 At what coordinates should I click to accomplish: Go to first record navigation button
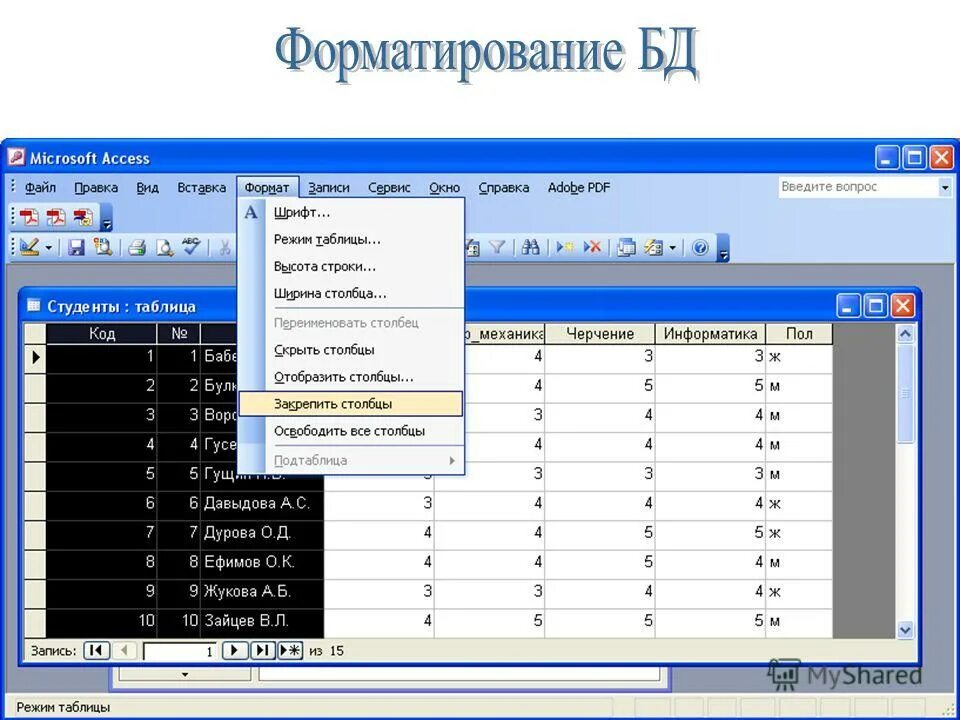click(96, 650)
